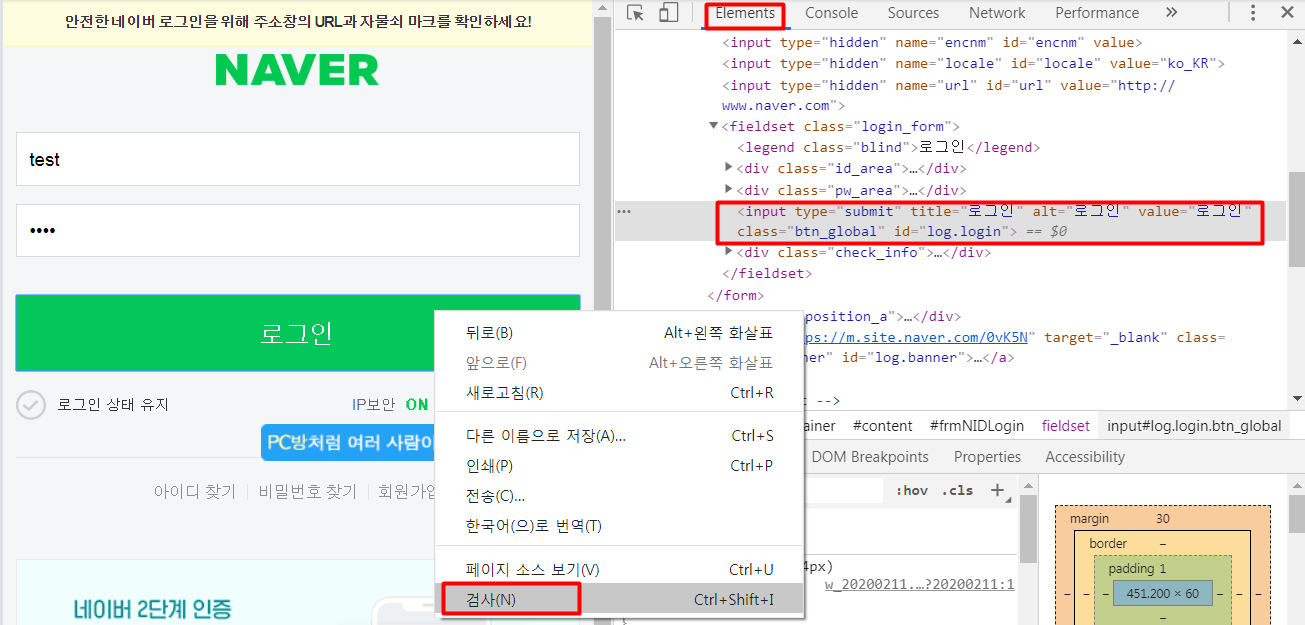Select input#log.login.btn_global breadcrumb

[x=1194, y=426]
